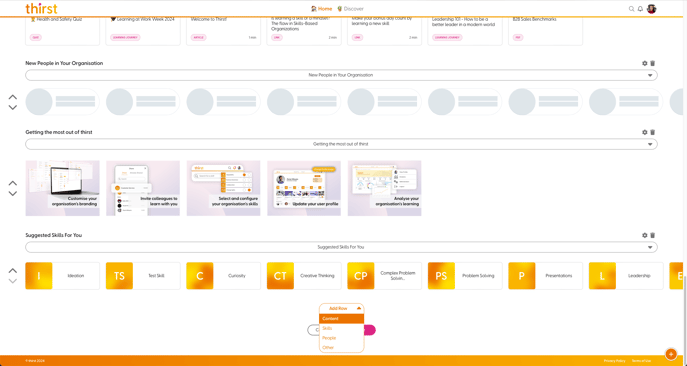This screenshot has height=366, width=687.
Task: Open Analyse your organisation's learning card
Action: 385,188
